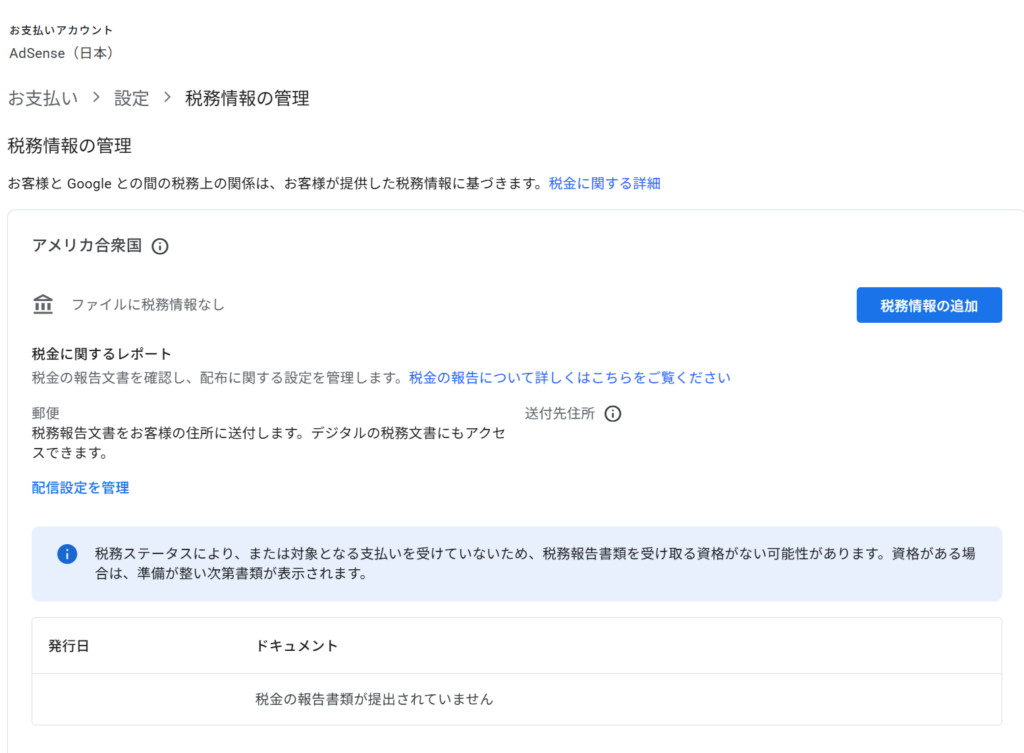Open お支払い from the breadcrumb
Viewport: 1024px width, 753px height.
coord(42,98)
